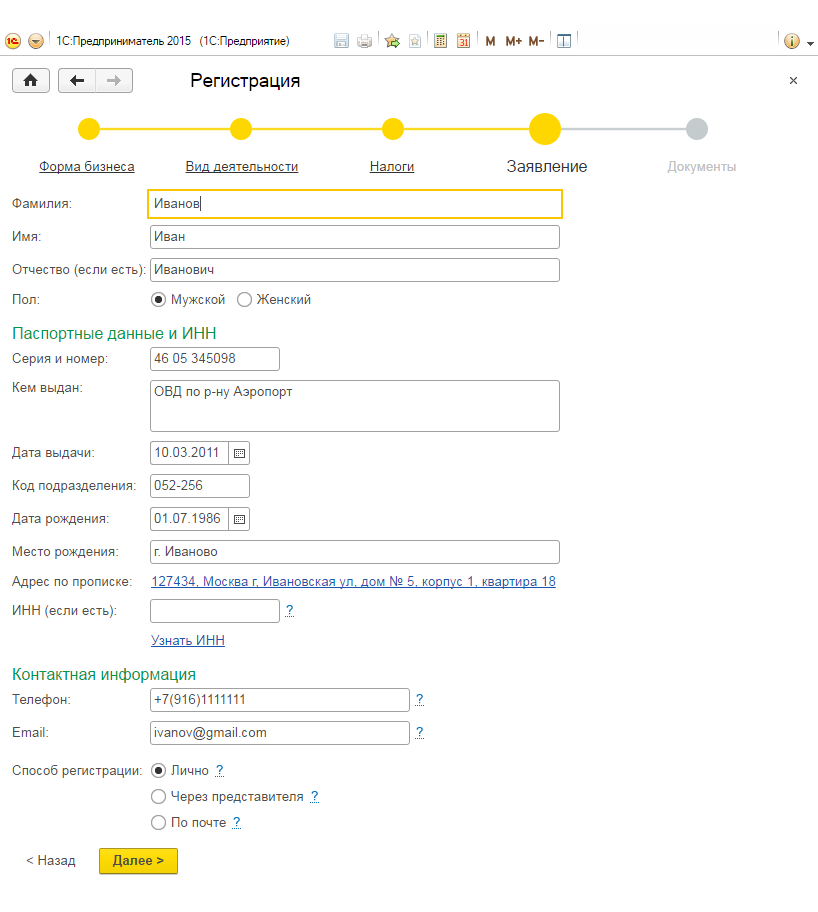Click the Далее > button
This screenshot has height=912, width=818.
(138, 861)
